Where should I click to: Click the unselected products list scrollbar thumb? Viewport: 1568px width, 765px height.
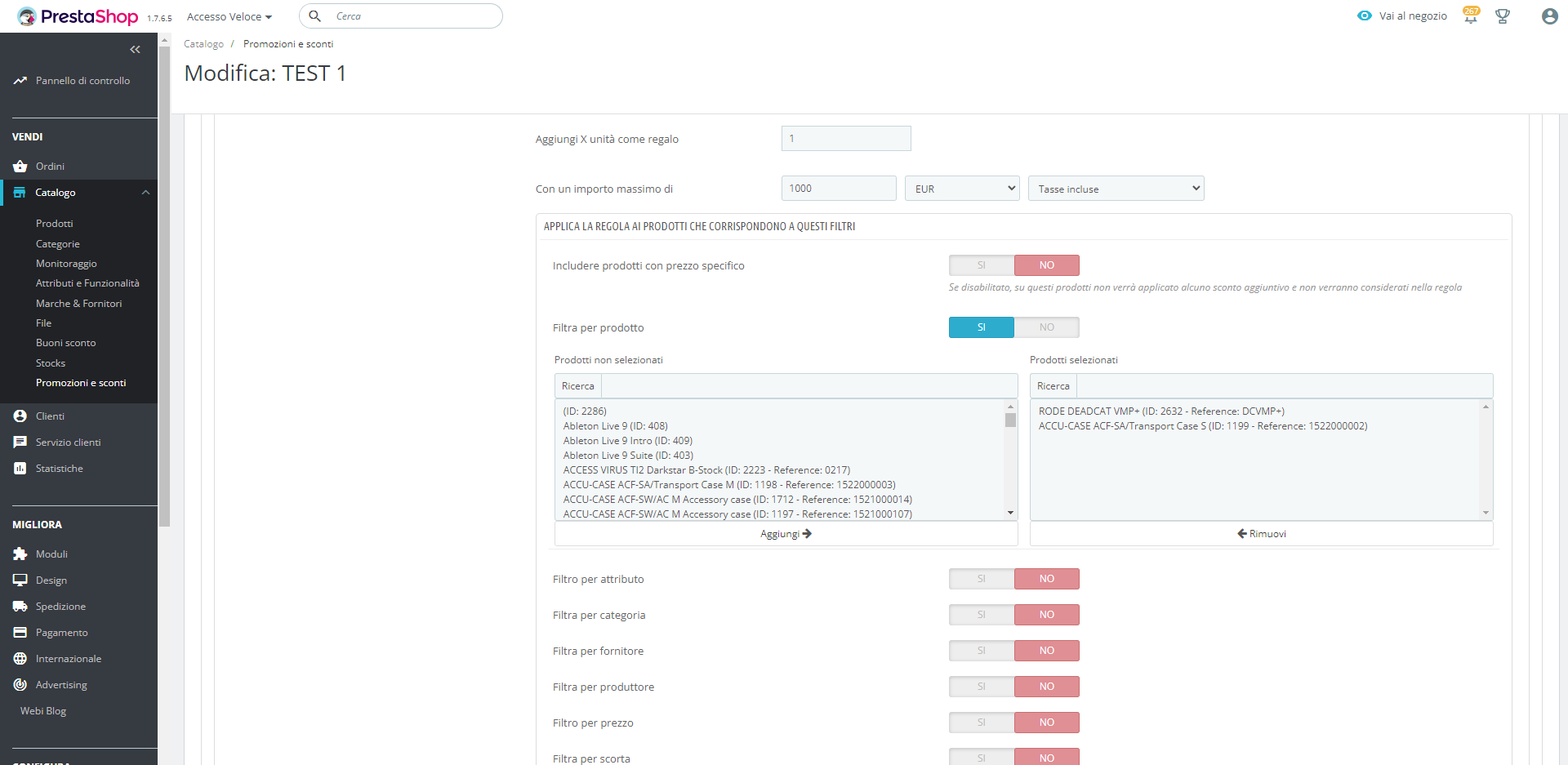(x=1011, y=420)
